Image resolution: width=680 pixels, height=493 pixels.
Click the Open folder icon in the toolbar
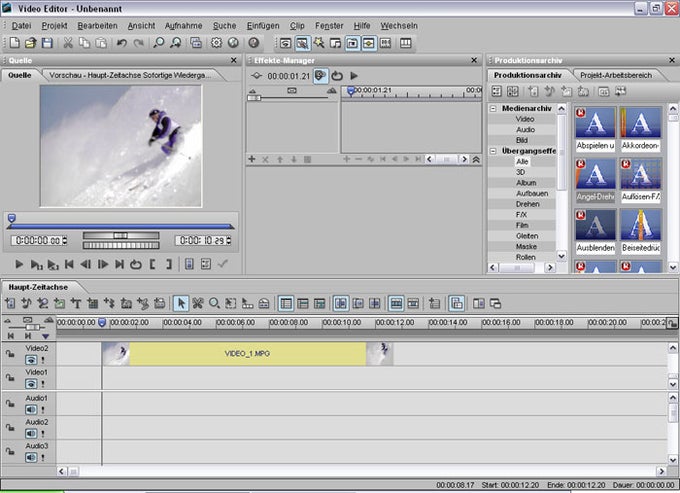coord(30,43)
